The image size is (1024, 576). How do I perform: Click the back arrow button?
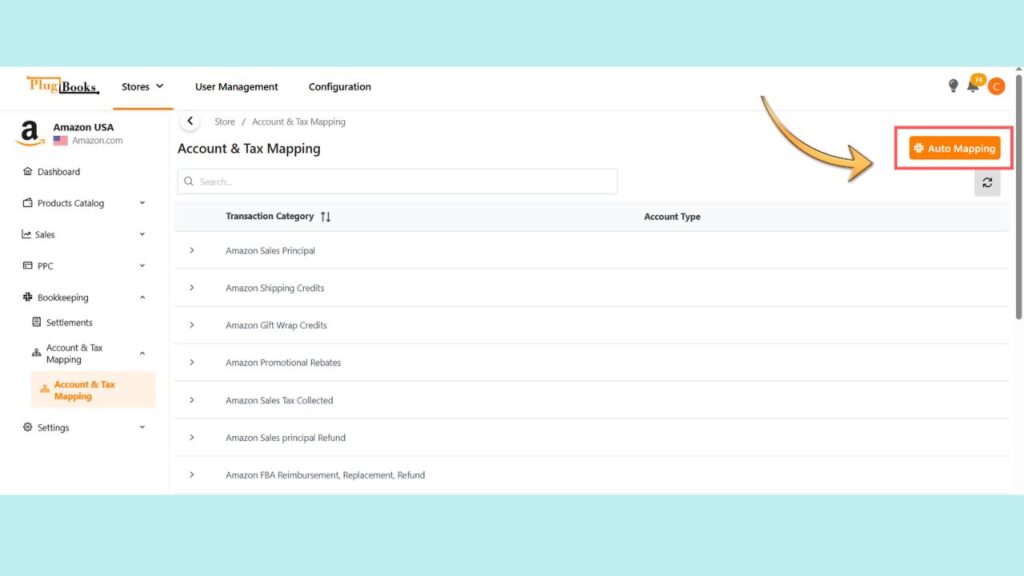(190, 121)
